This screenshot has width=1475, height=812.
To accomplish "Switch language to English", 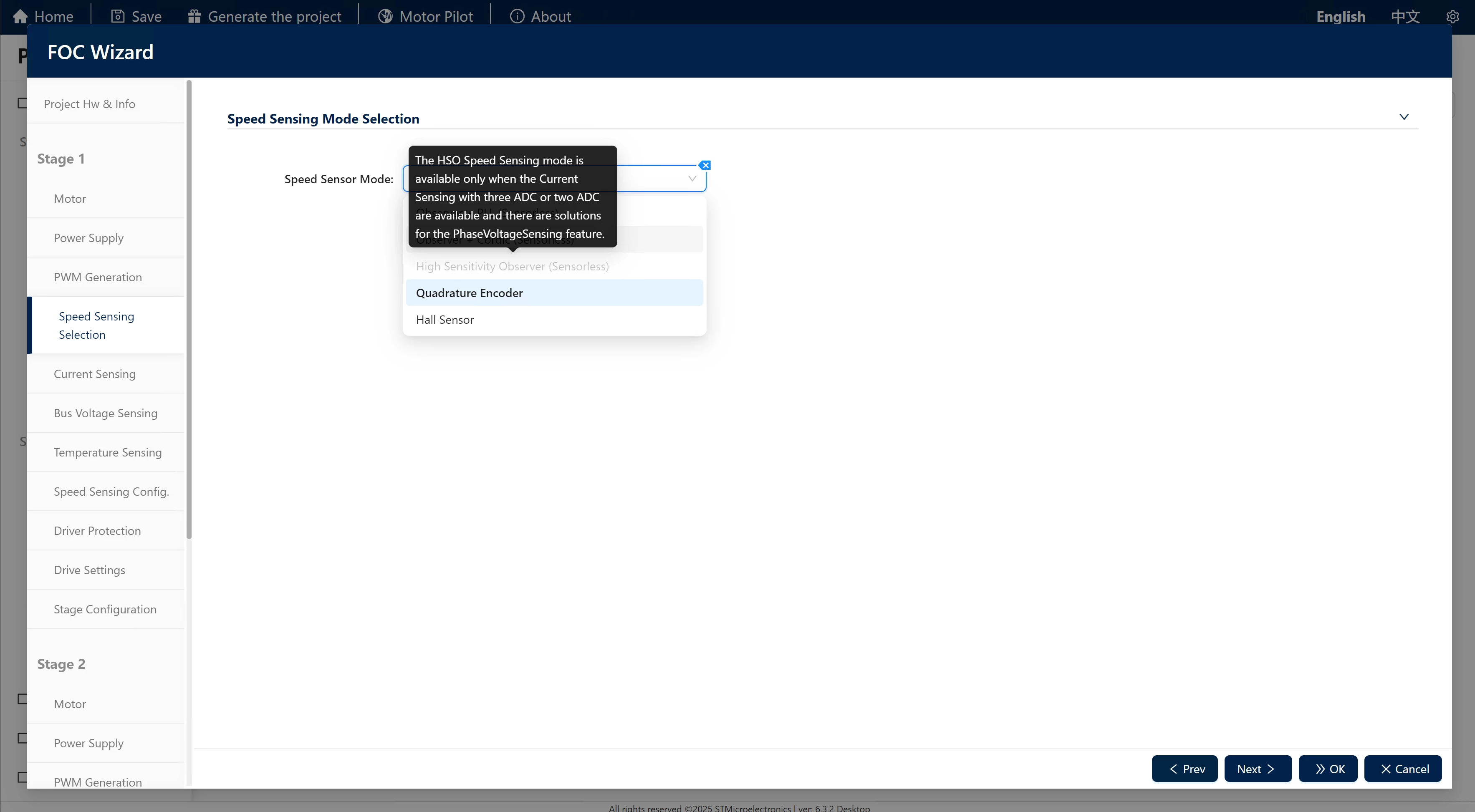I will tap(1341, 17).
